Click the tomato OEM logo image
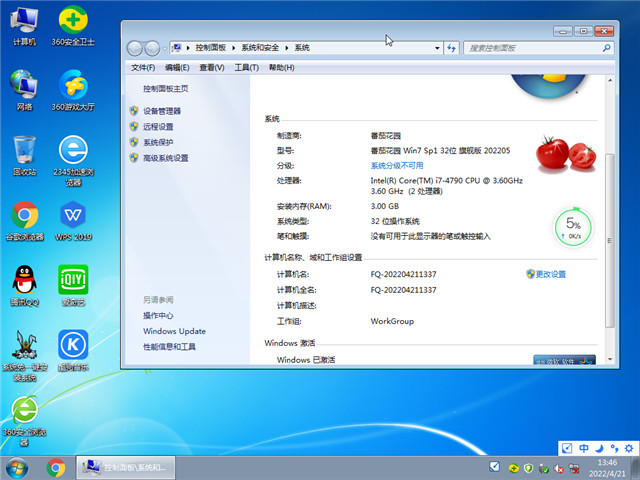640x480 pixels. 566,153
